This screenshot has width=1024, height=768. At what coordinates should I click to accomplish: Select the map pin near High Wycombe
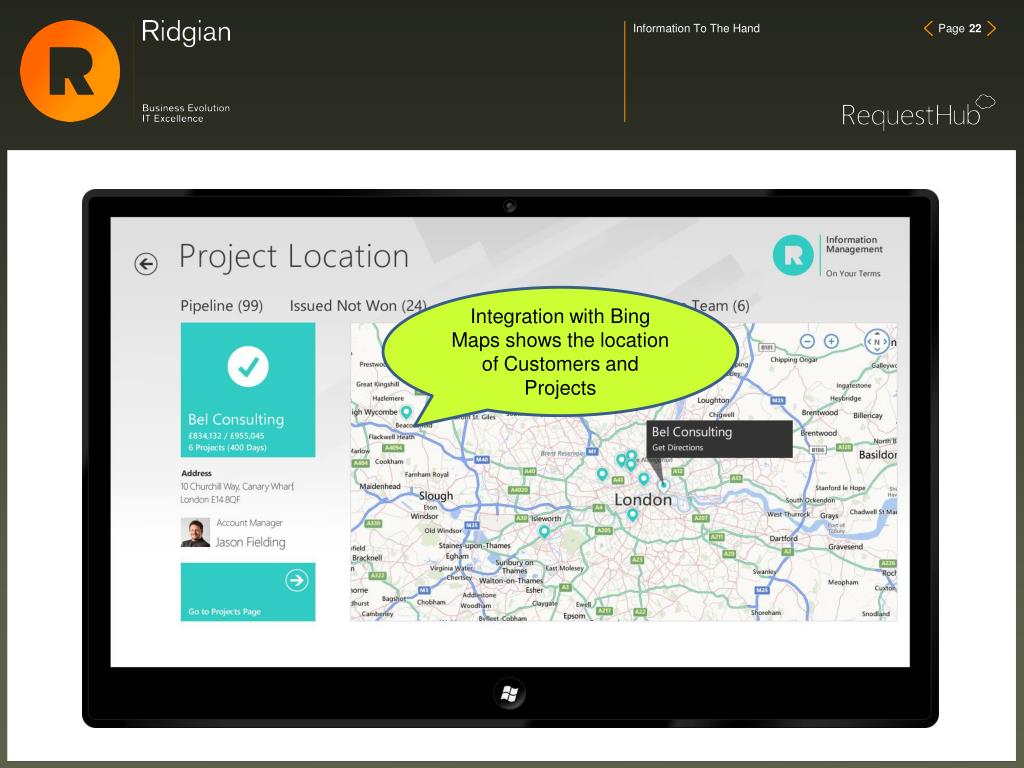coord(406,412)
